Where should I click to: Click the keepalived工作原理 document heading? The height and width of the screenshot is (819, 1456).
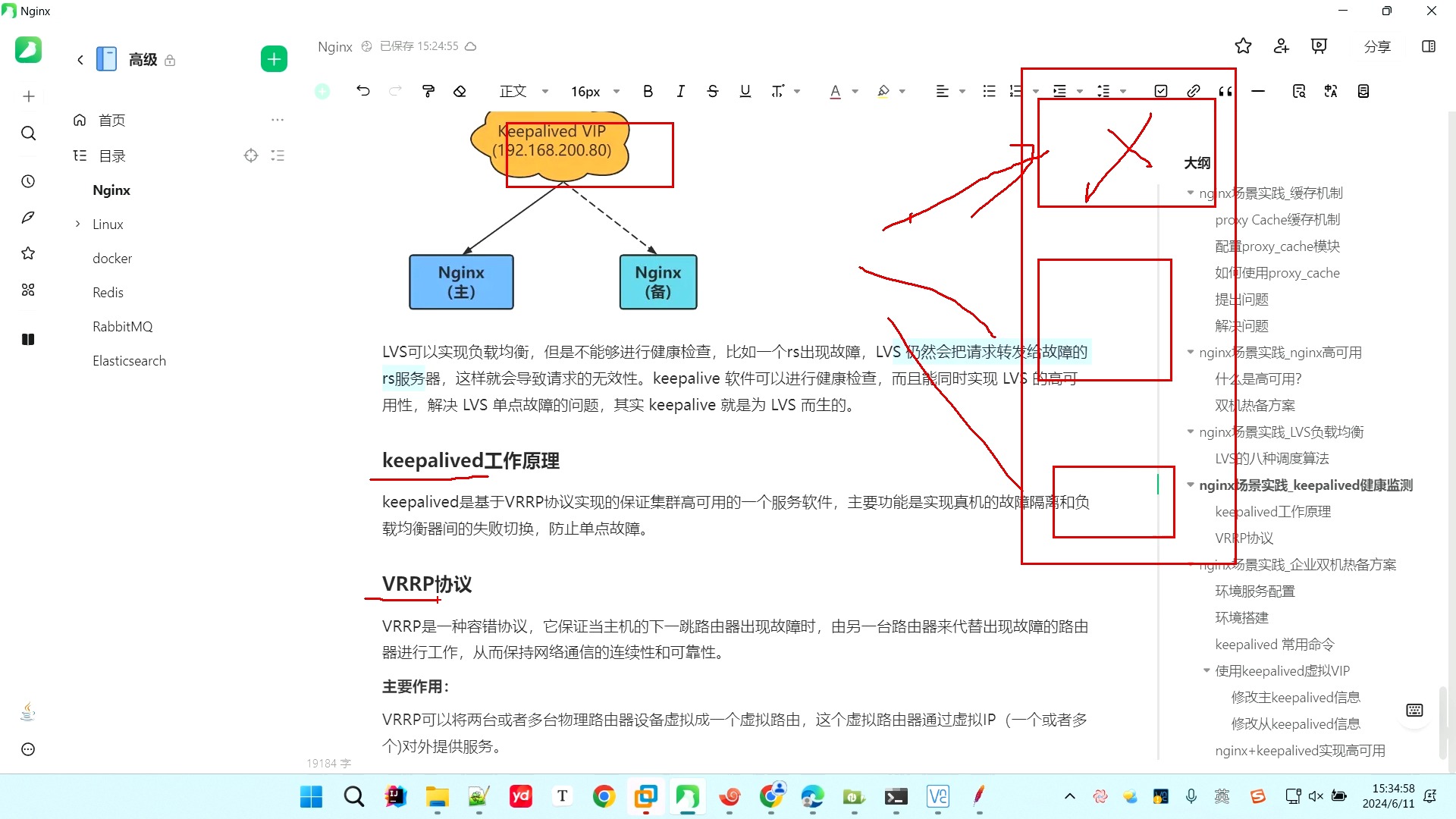471,460
